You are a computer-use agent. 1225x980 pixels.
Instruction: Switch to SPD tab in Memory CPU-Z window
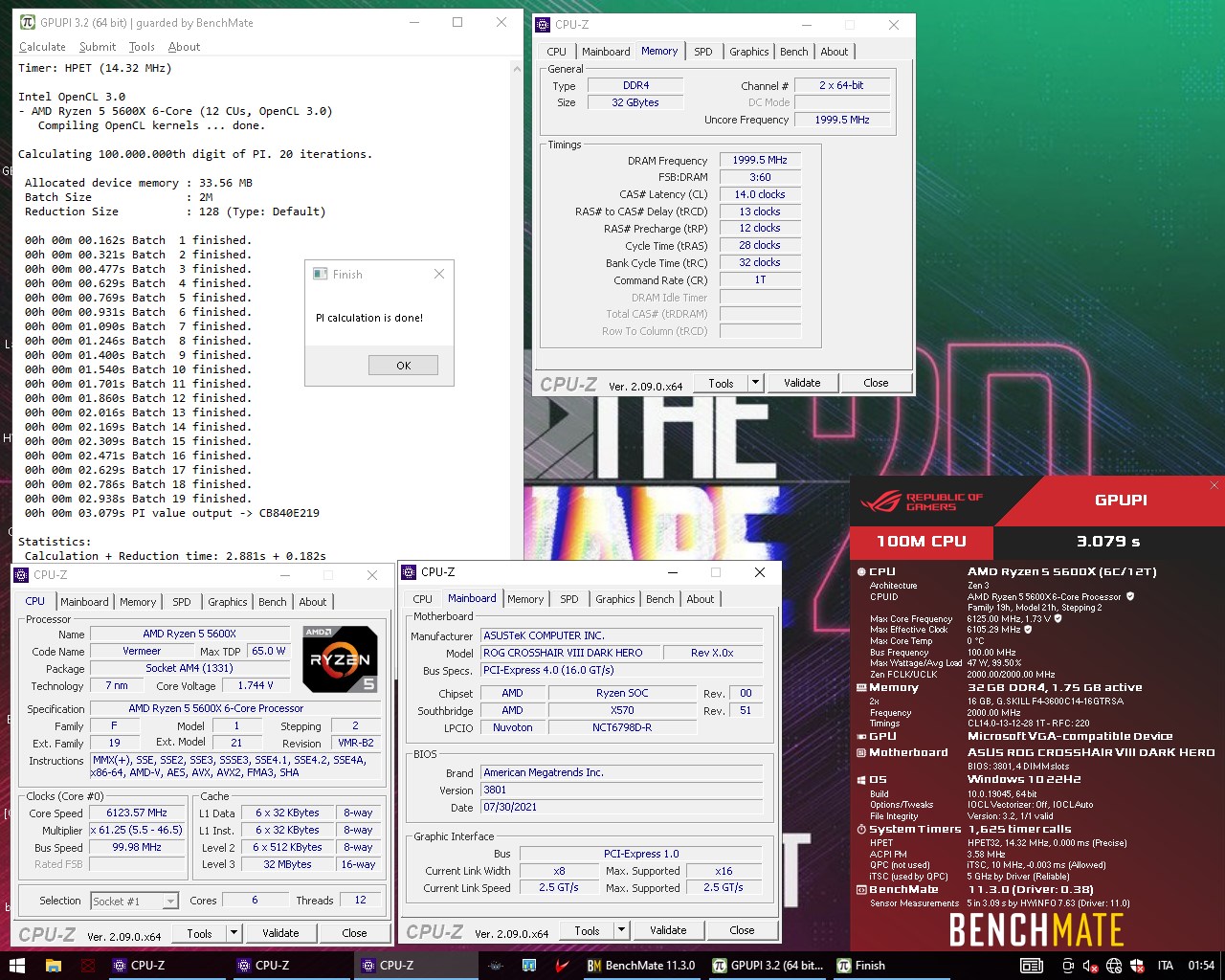703,52
